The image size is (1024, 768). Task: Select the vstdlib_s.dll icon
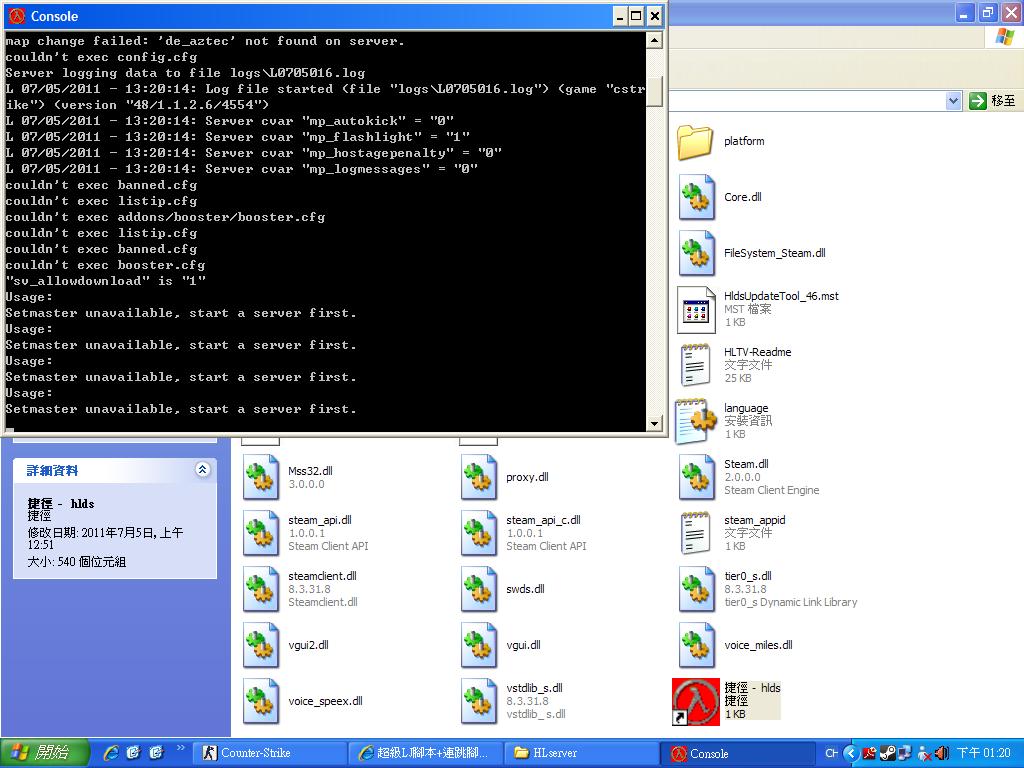pos(479,702)
